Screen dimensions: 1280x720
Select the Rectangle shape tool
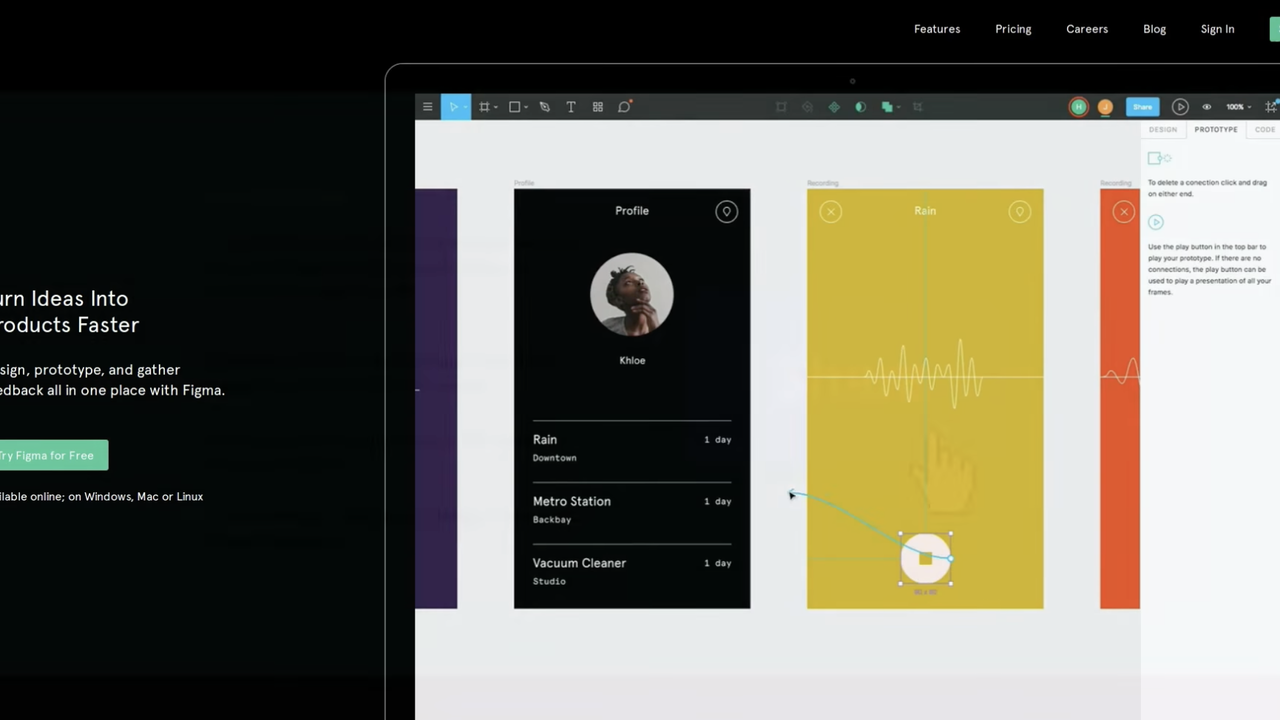[x=514, y=106]
